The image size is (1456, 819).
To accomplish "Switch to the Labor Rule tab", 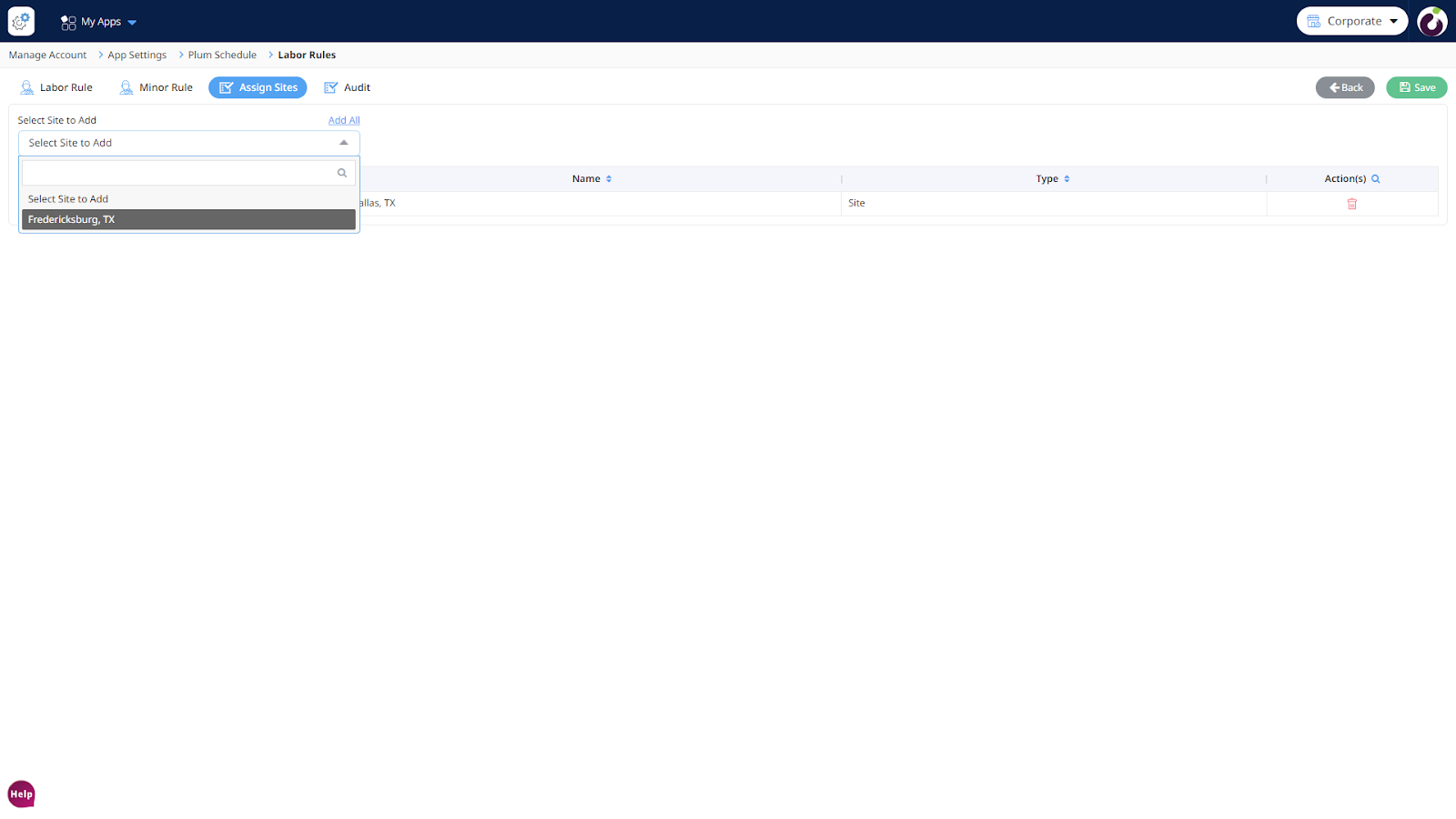I will pyautogui.click(x=56, y=87).
